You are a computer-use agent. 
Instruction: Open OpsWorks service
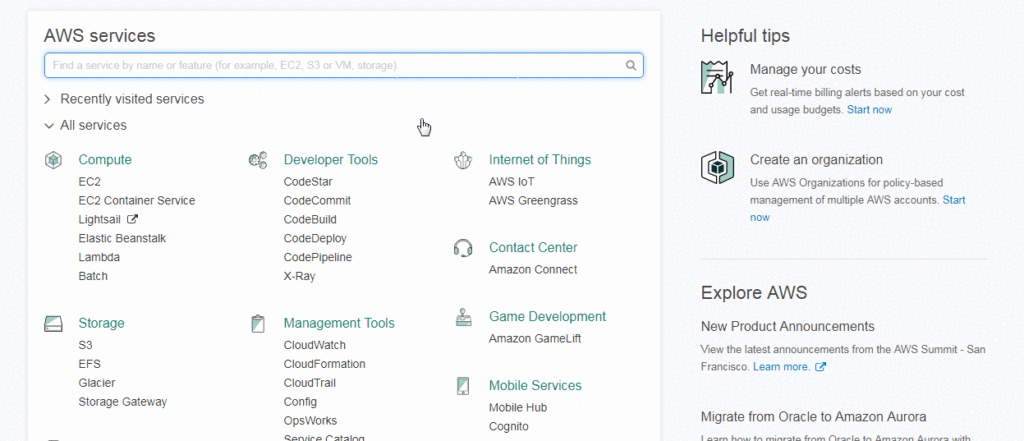(x=310, y=421)
